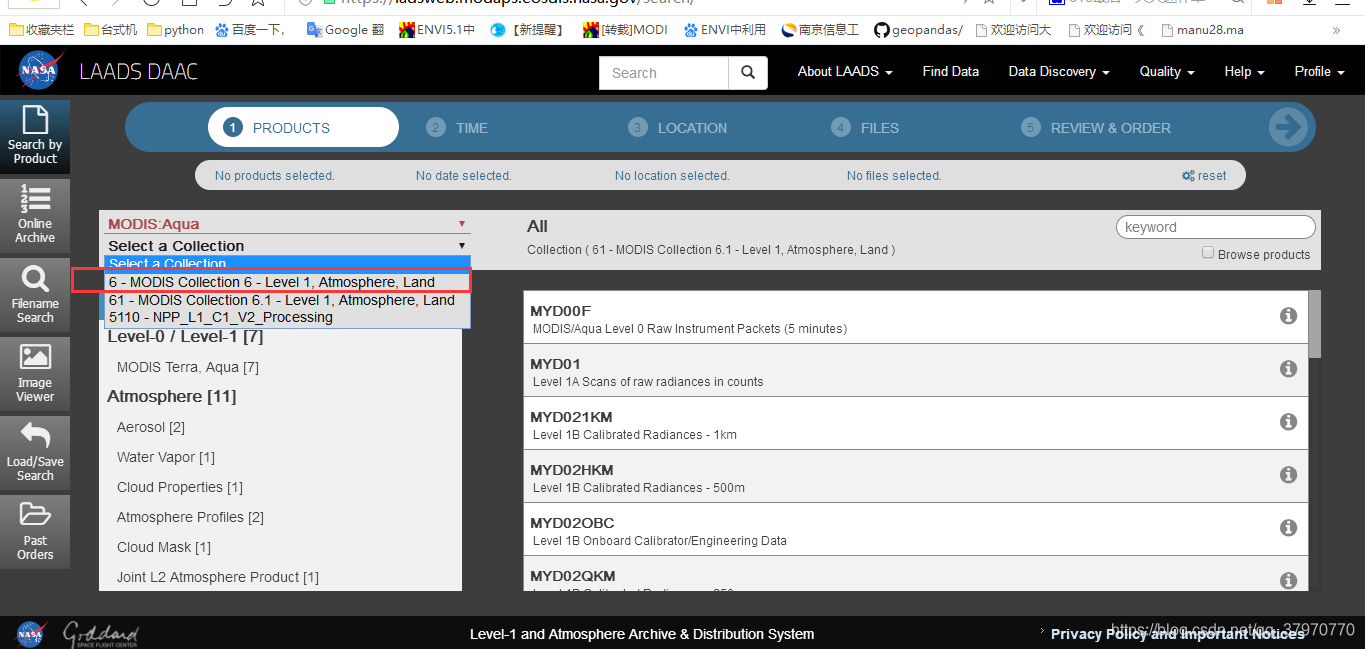Go to the TIME step tab
The height and width of the screenshot is (649, 1365).
pyautogui.click(x=457, y=128)
